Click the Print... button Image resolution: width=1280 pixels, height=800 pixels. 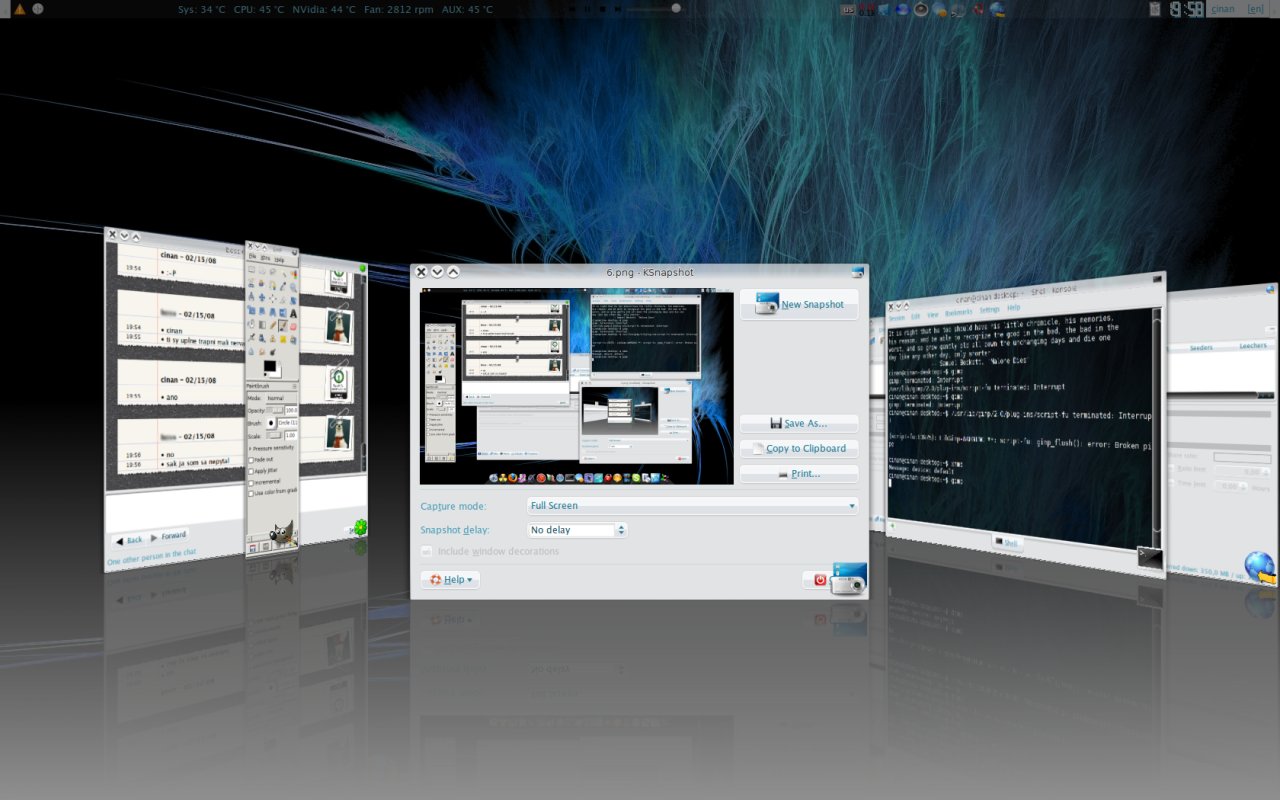[799, 474]
